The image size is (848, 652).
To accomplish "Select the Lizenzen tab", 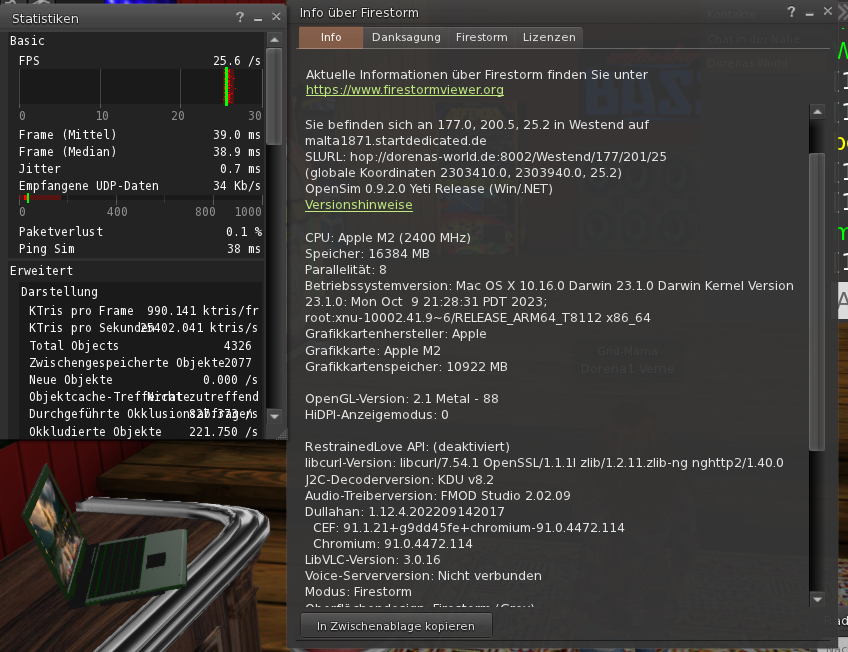I will coord(549,37).
